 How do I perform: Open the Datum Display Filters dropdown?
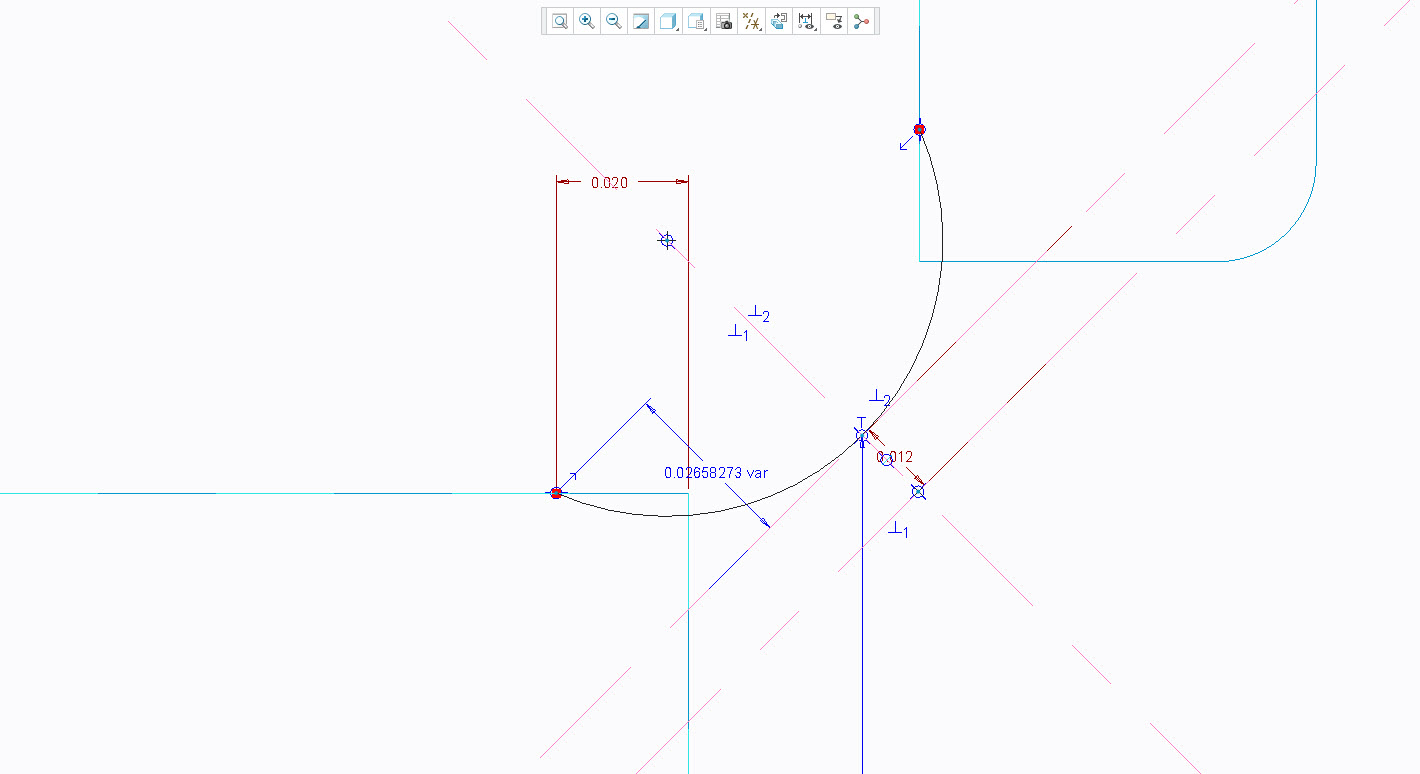pyautogui.click(x=751, y=21)
